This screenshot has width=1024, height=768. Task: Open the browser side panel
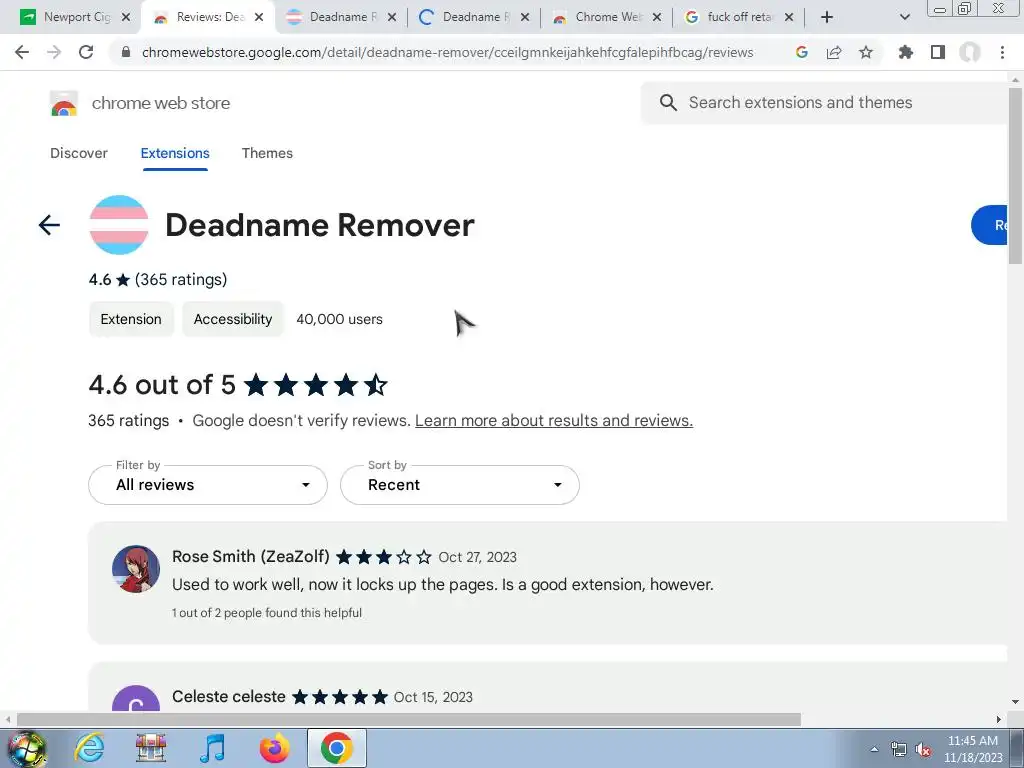(x=938, y=52)
